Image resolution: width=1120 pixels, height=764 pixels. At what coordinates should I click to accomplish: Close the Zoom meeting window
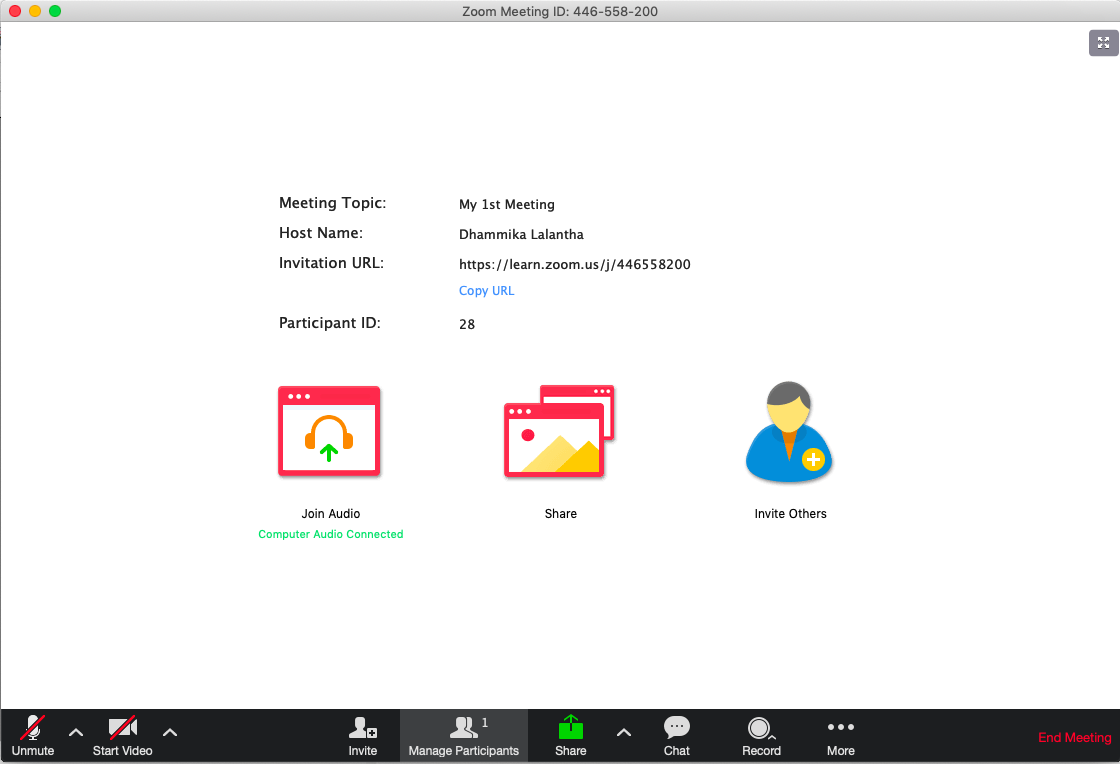15,11
